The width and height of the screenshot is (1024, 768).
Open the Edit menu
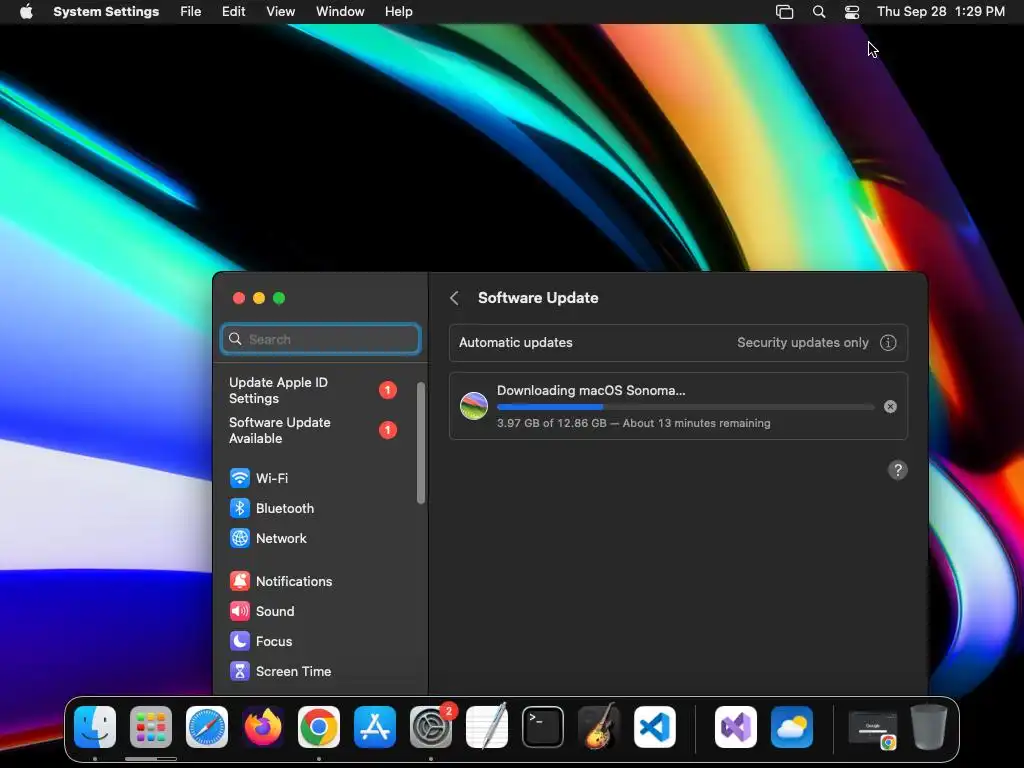(233, 12)
